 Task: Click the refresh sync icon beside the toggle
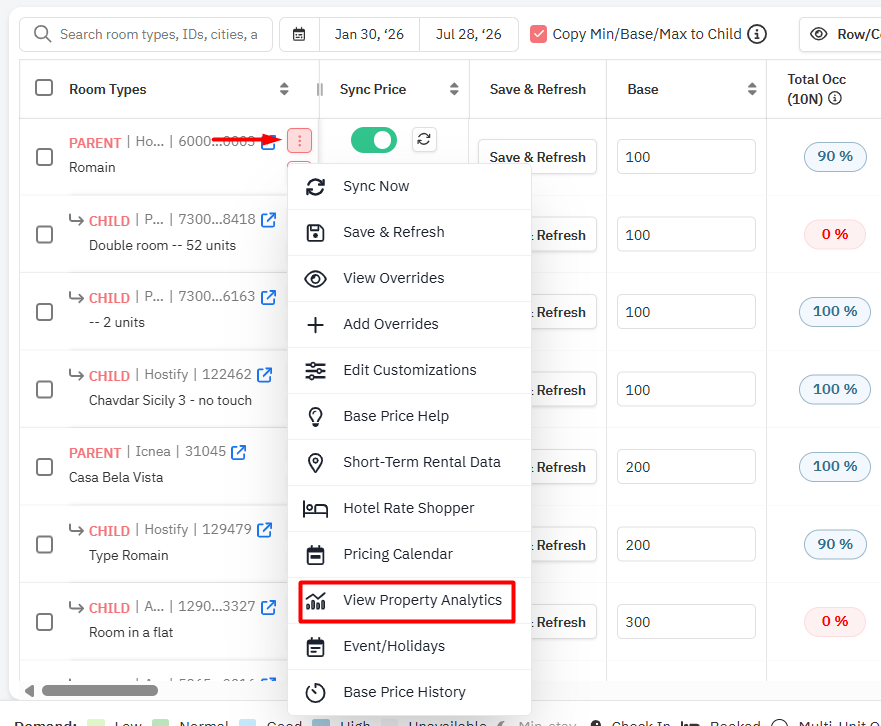pyautogui.click(x=424, y=140)
